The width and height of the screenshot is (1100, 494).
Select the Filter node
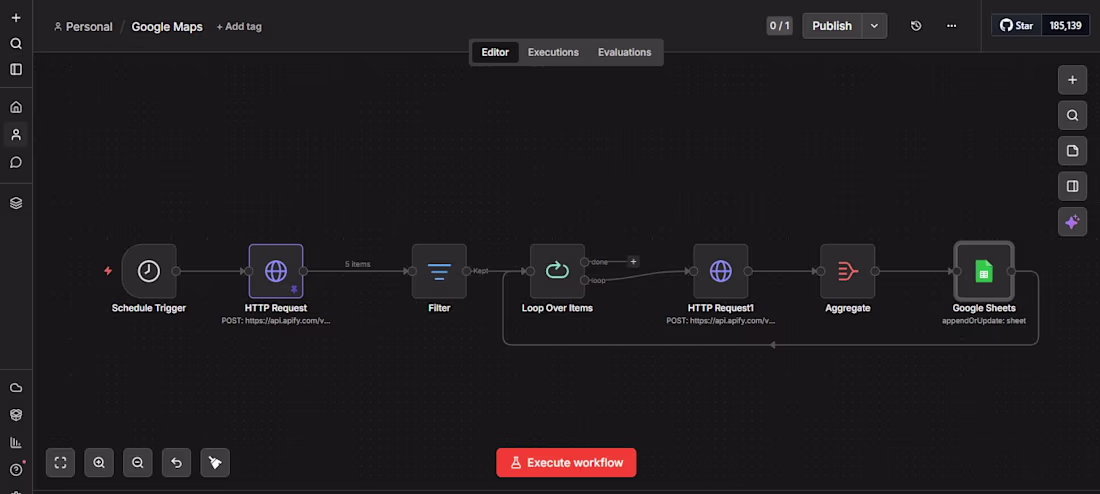point(439,271)
